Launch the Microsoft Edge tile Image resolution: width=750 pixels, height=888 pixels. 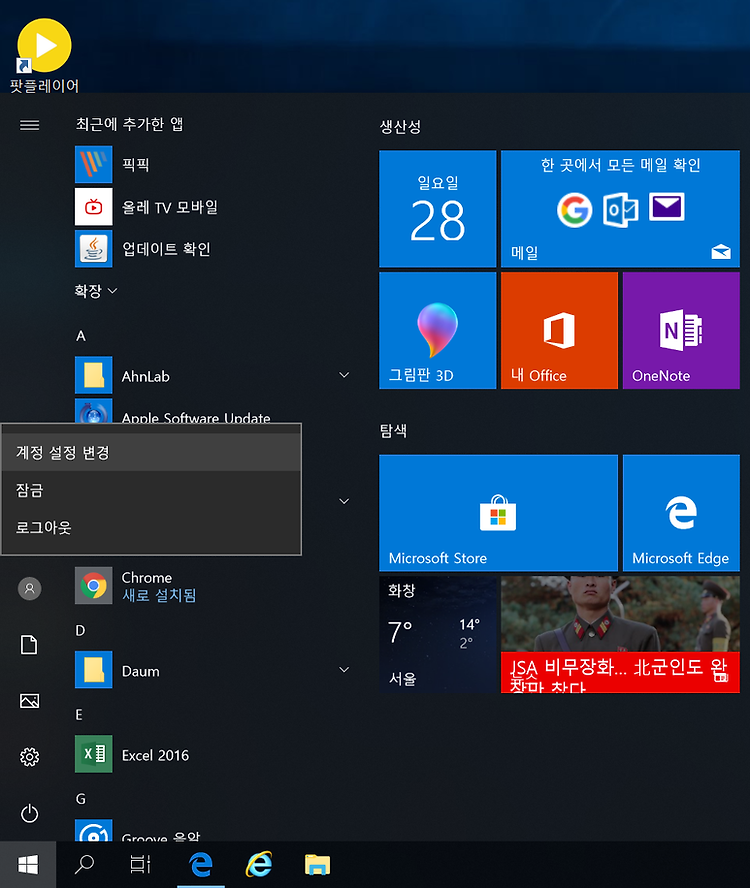681,513
